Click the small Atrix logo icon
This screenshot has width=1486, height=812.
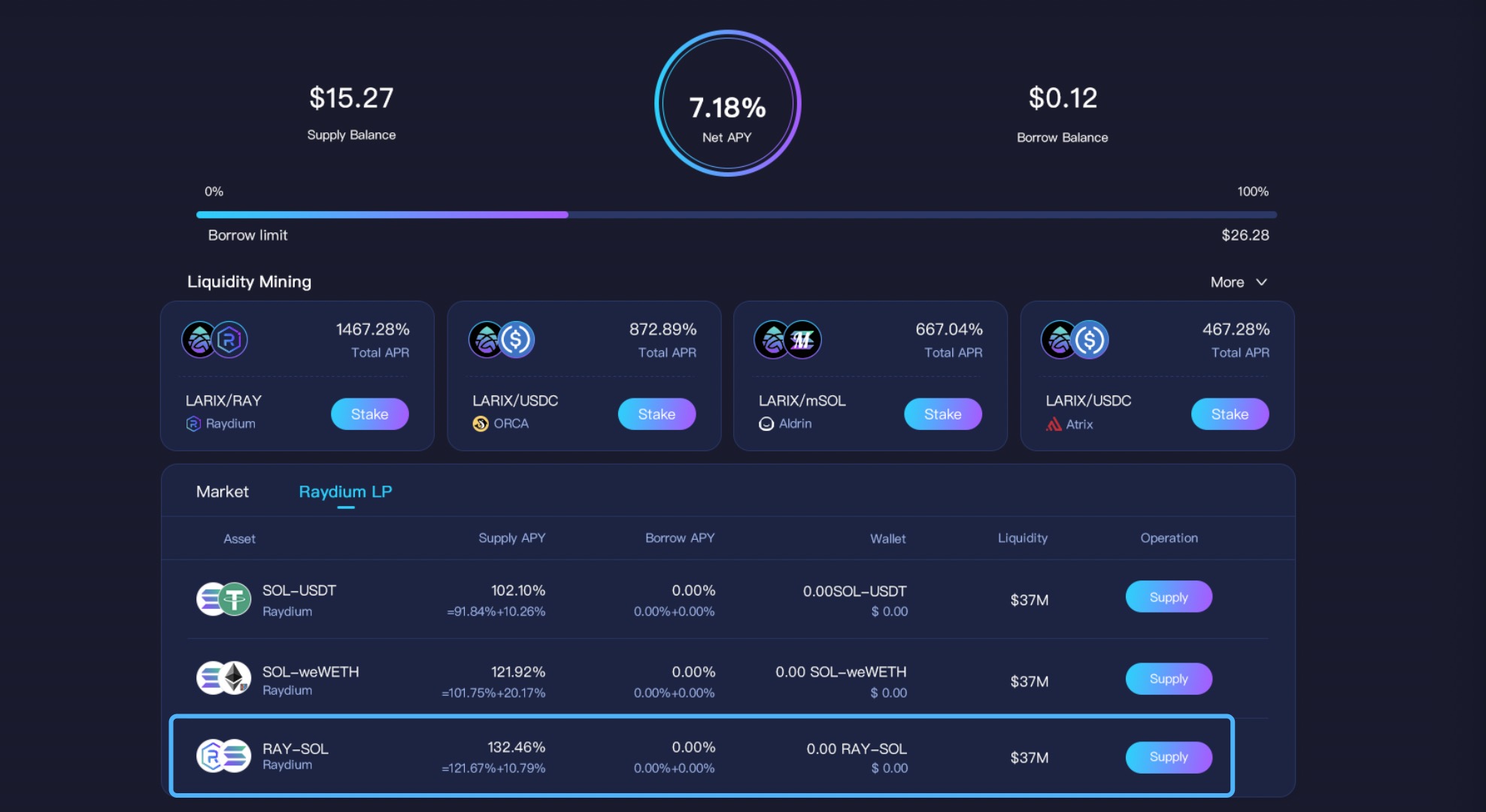click(x=1054, y=424)
